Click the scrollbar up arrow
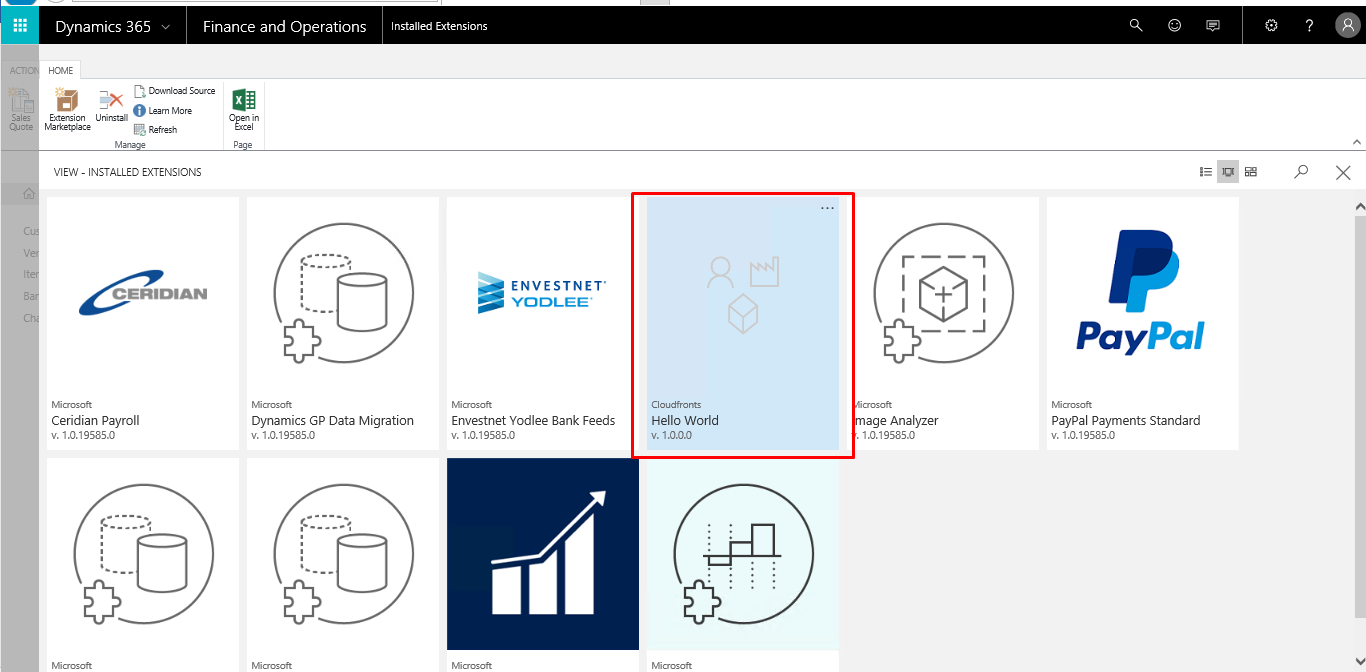Image resolution: width=1366 pixels, height=672 pixels. tap(1359, 206)
